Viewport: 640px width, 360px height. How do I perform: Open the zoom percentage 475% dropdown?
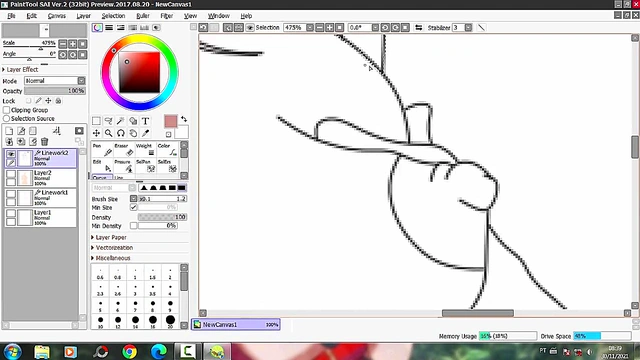click(310, 27)
